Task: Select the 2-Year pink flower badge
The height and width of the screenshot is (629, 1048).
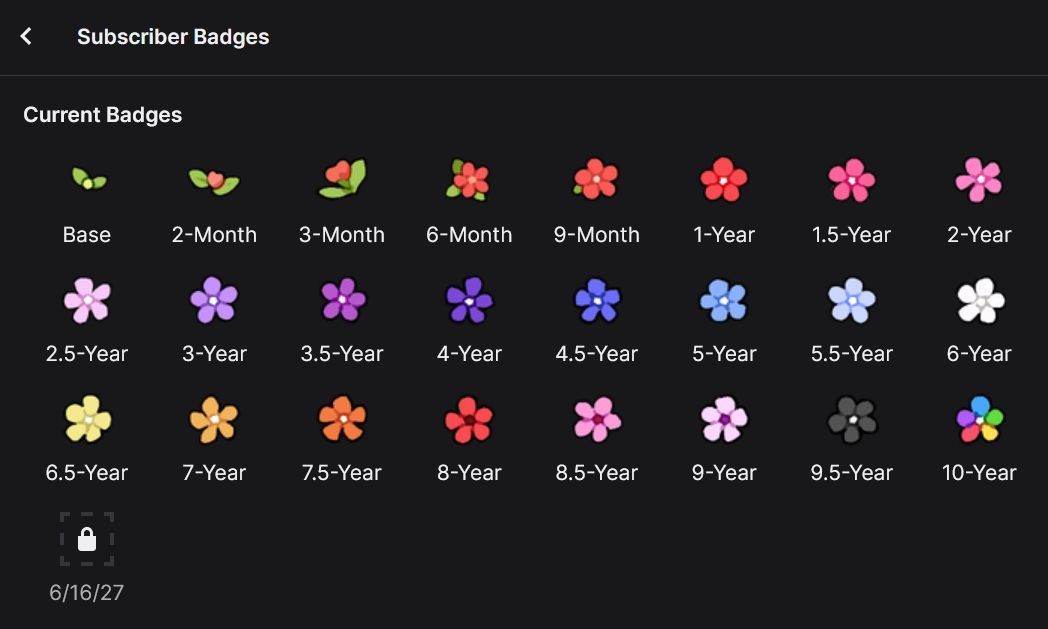Action: click(979, 180)
